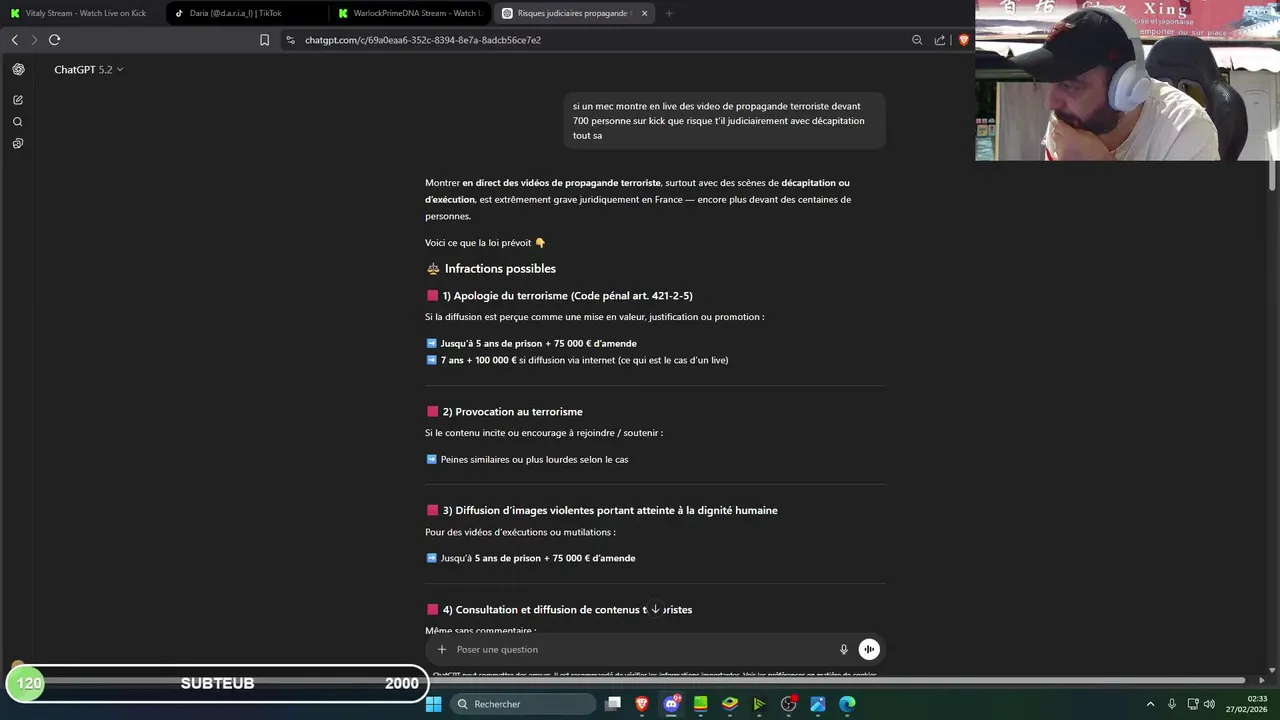The image size is (1280, 720).
Task: Open the library icon in ChatGPT sidebar
Action: [18, 144]
